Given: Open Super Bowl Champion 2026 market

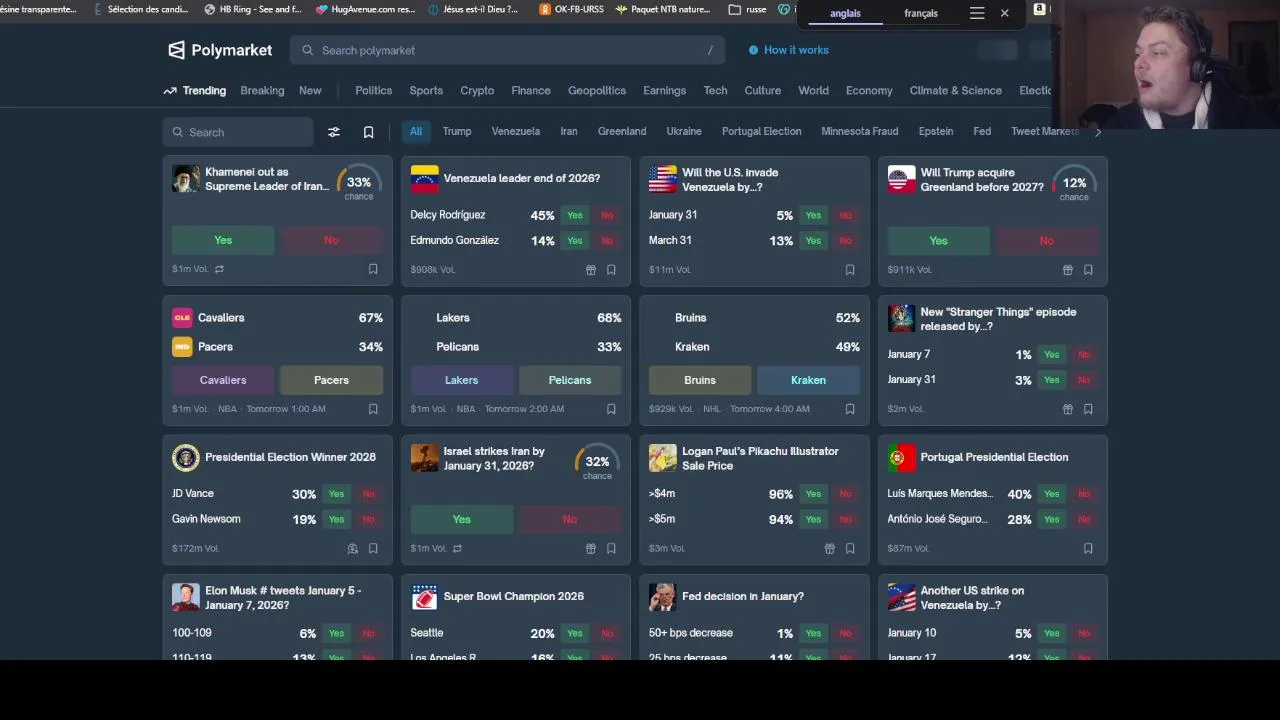Looking at the screenshot, I should tap(513, 596).
